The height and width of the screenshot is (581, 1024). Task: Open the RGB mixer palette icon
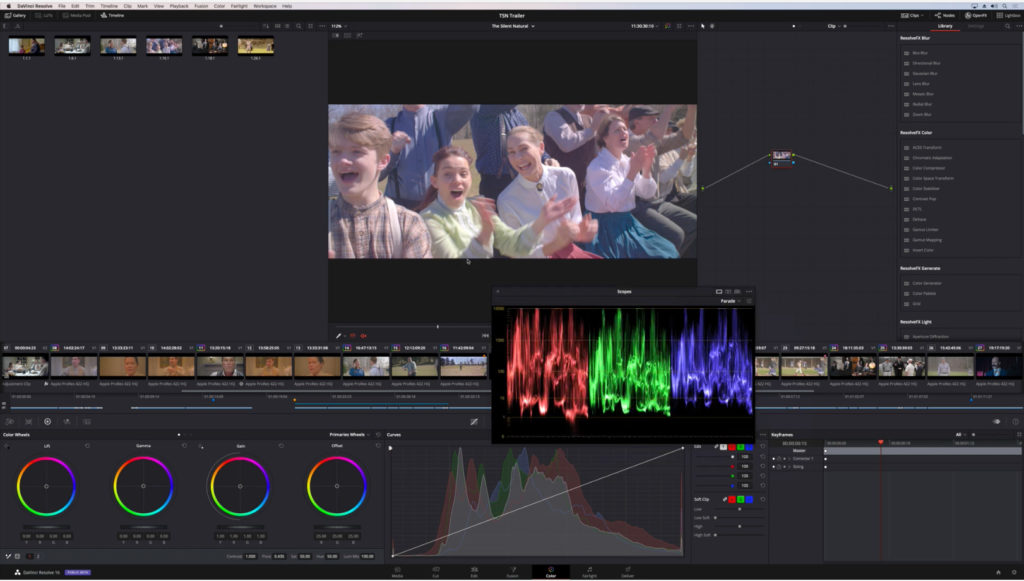67,422
